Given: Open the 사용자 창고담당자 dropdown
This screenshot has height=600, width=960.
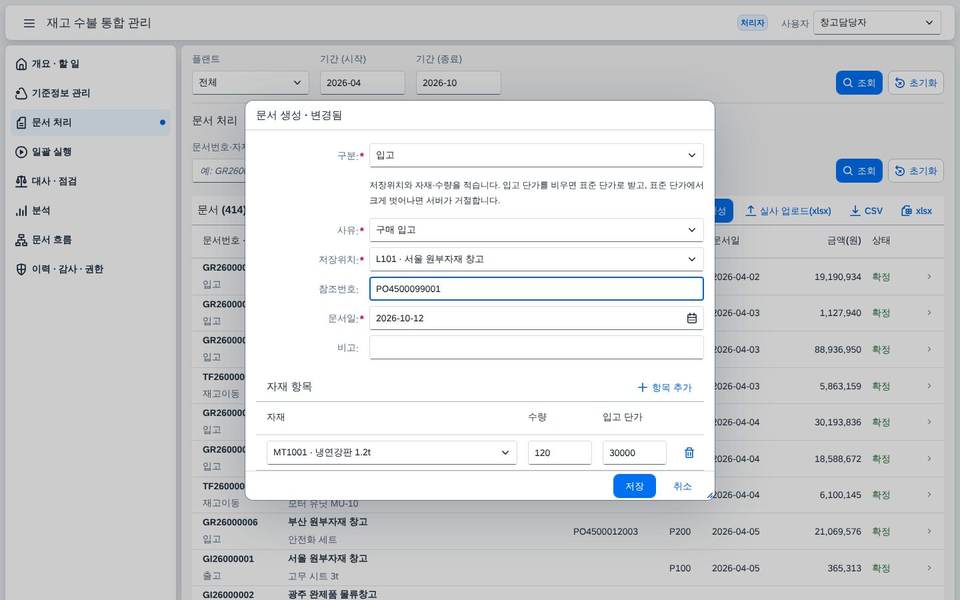Looking at the screenshot, I should (876, 23).
